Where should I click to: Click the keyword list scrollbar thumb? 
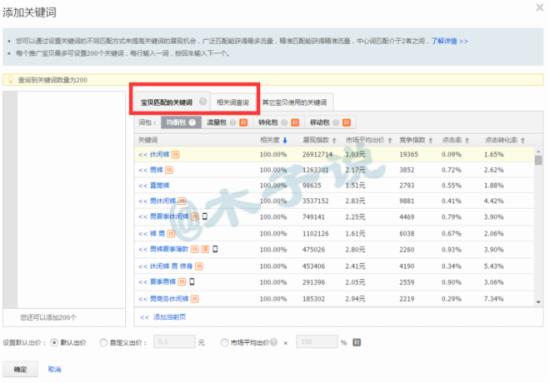(x=538, y=160)
